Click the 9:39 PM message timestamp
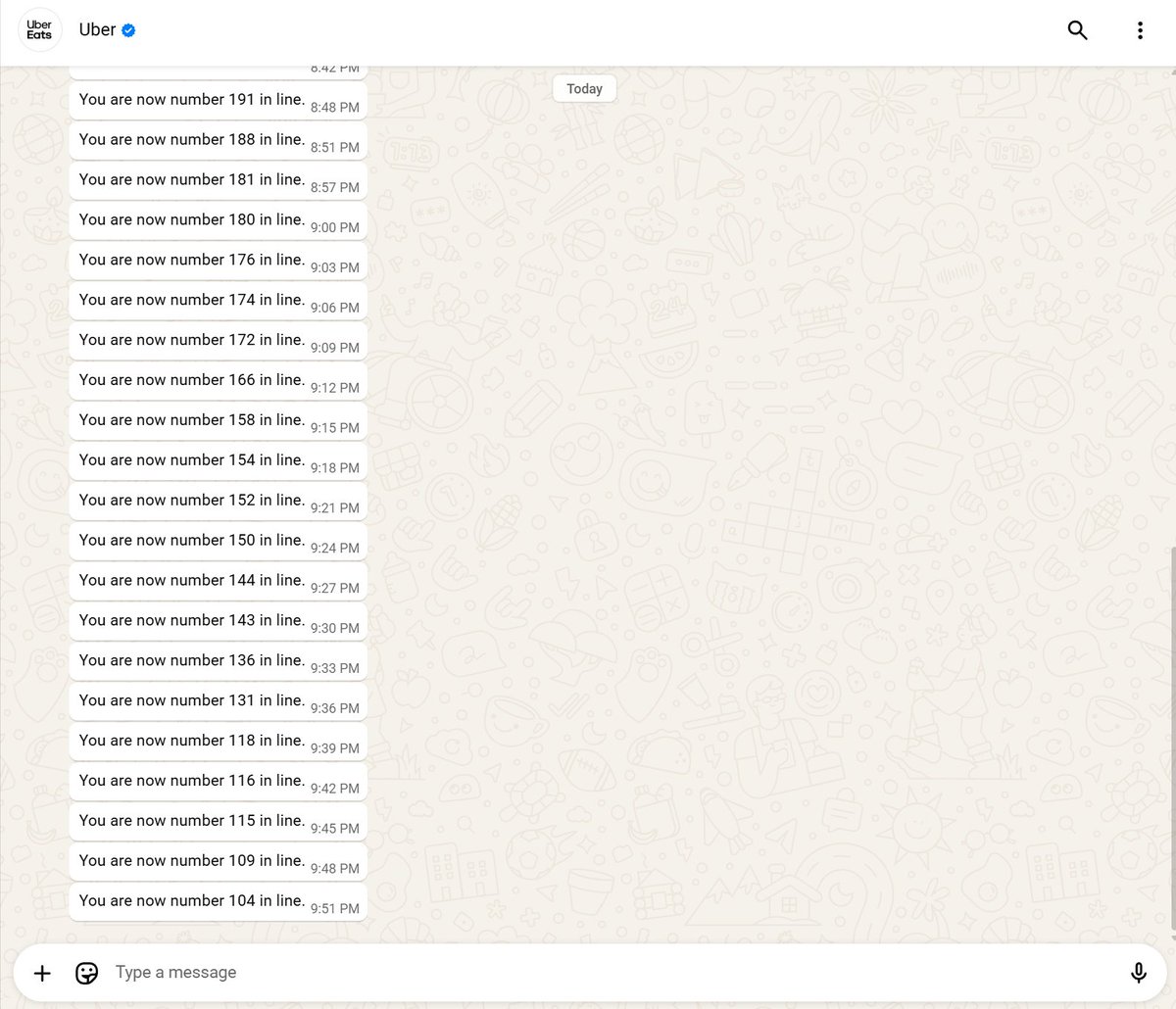Screen dimensions: 1176x1009 (335, 748)
